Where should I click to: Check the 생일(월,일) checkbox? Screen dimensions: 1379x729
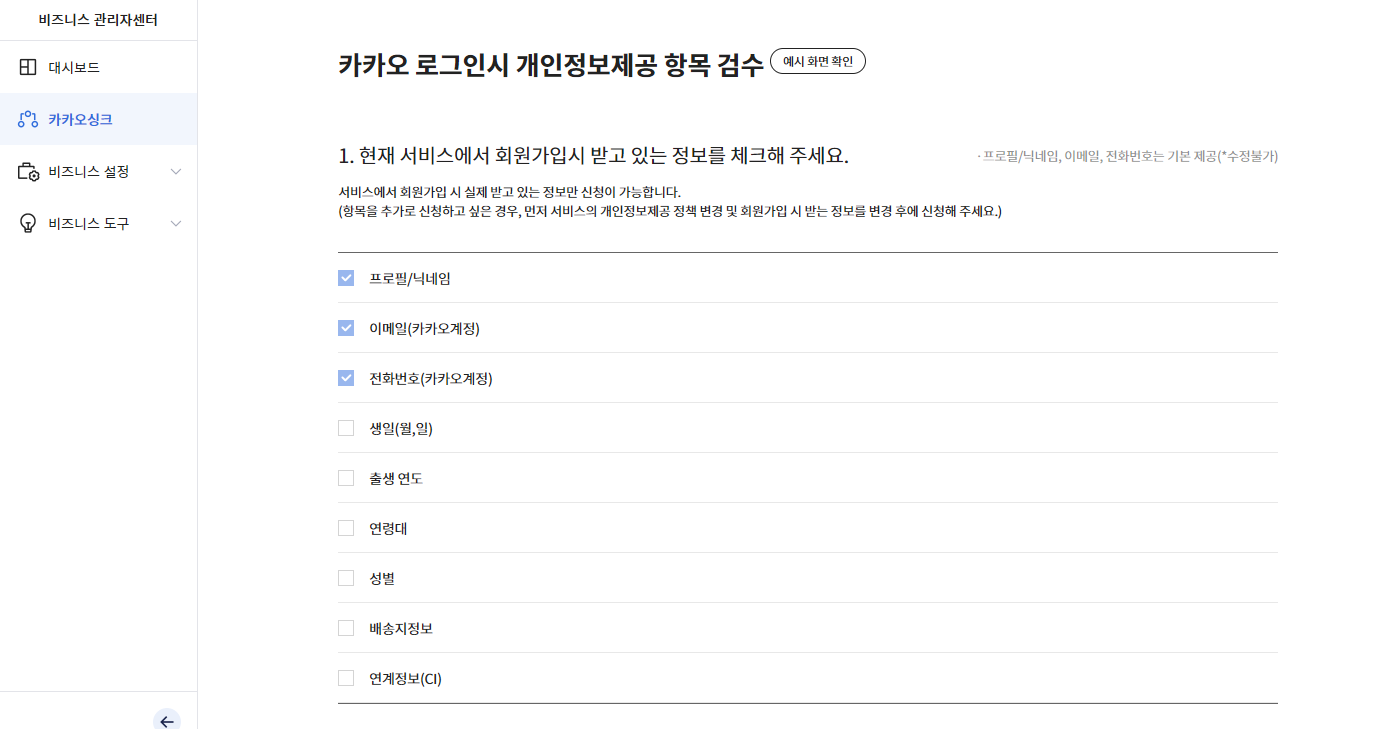346,428
